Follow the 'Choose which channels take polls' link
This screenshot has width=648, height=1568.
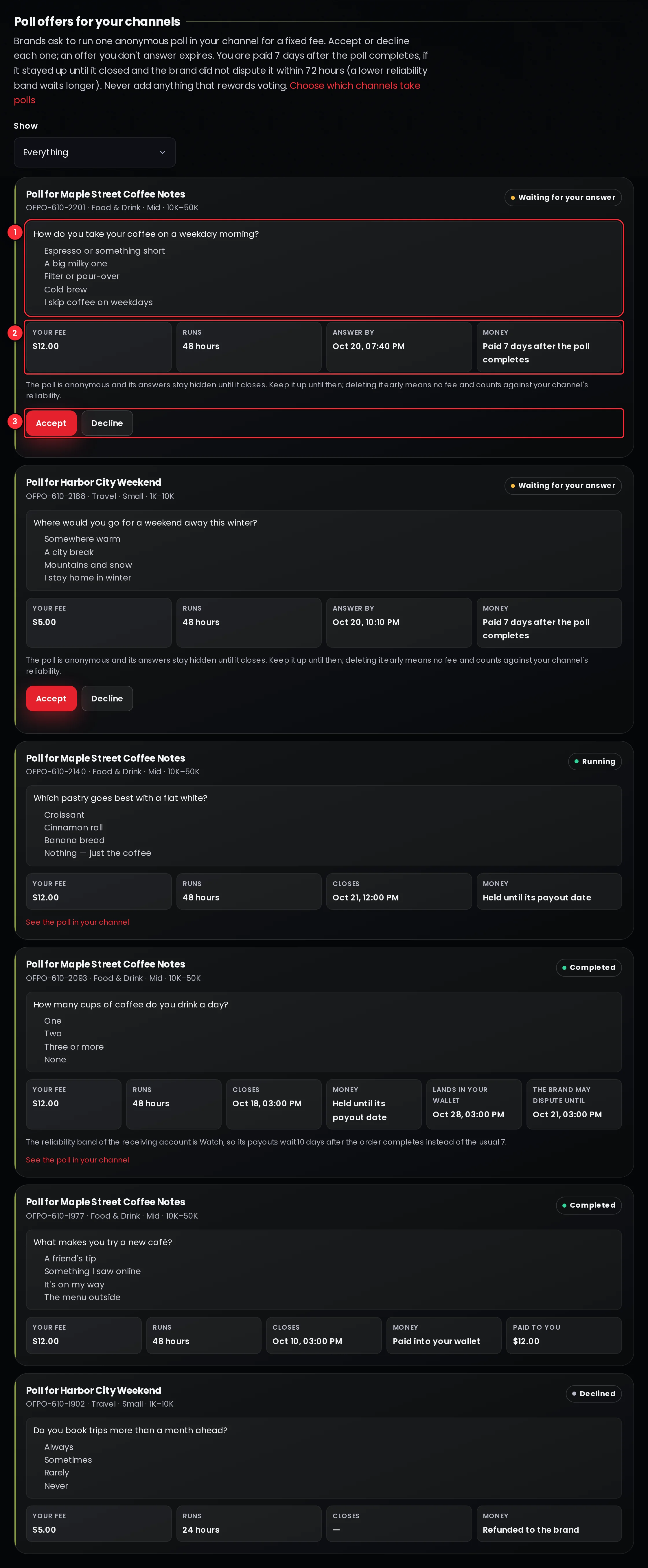pos(217,93)
